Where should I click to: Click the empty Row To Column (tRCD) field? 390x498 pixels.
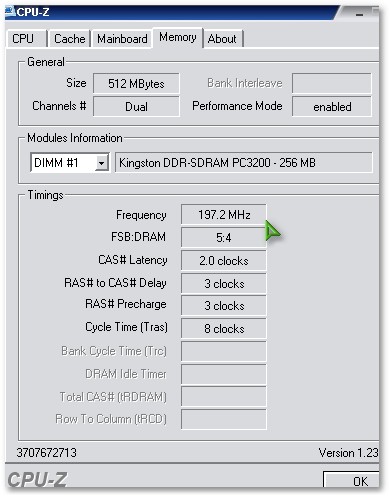click(x=224, y=419)
